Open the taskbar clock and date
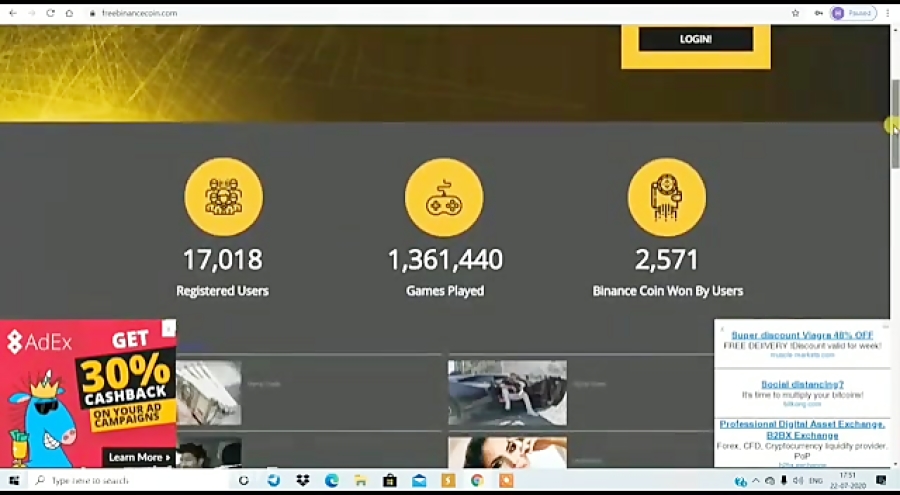Image resolution: width=900 pixels, height=495 pixels. (848, 481)
